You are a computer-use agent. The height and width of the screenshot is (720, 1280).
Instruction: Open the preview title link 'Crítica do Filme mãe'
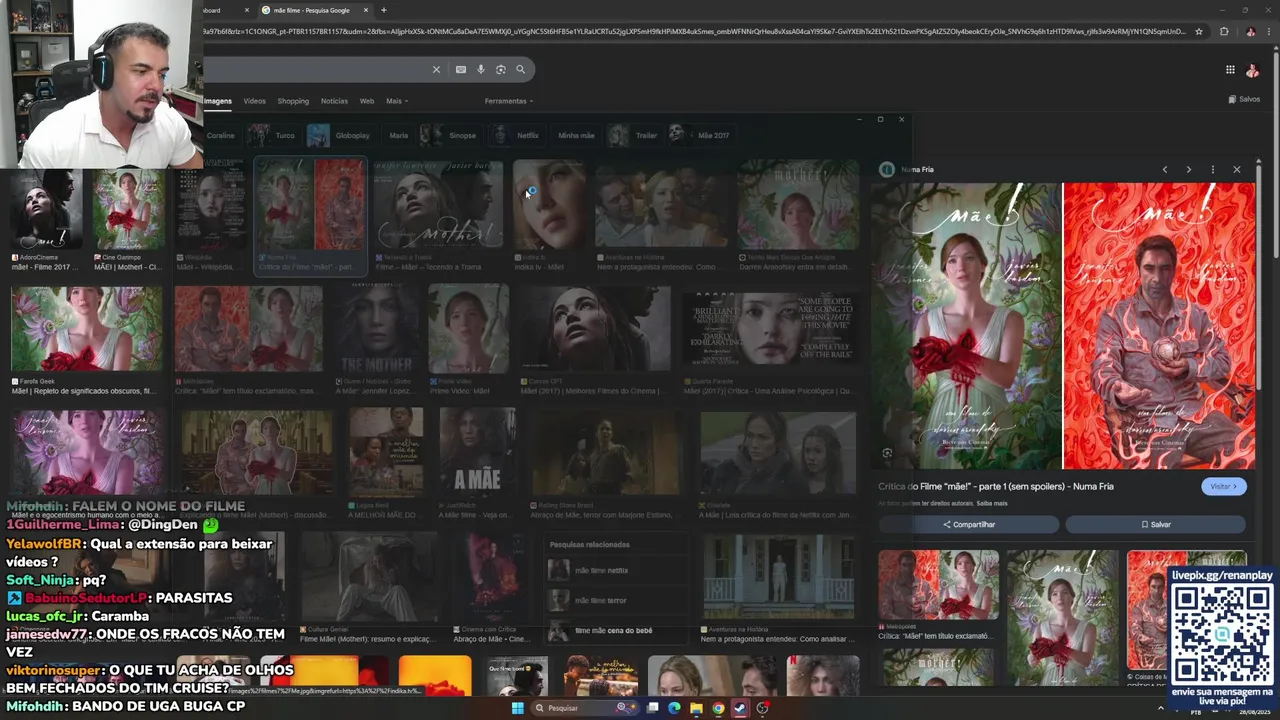(x=996, y=486)
